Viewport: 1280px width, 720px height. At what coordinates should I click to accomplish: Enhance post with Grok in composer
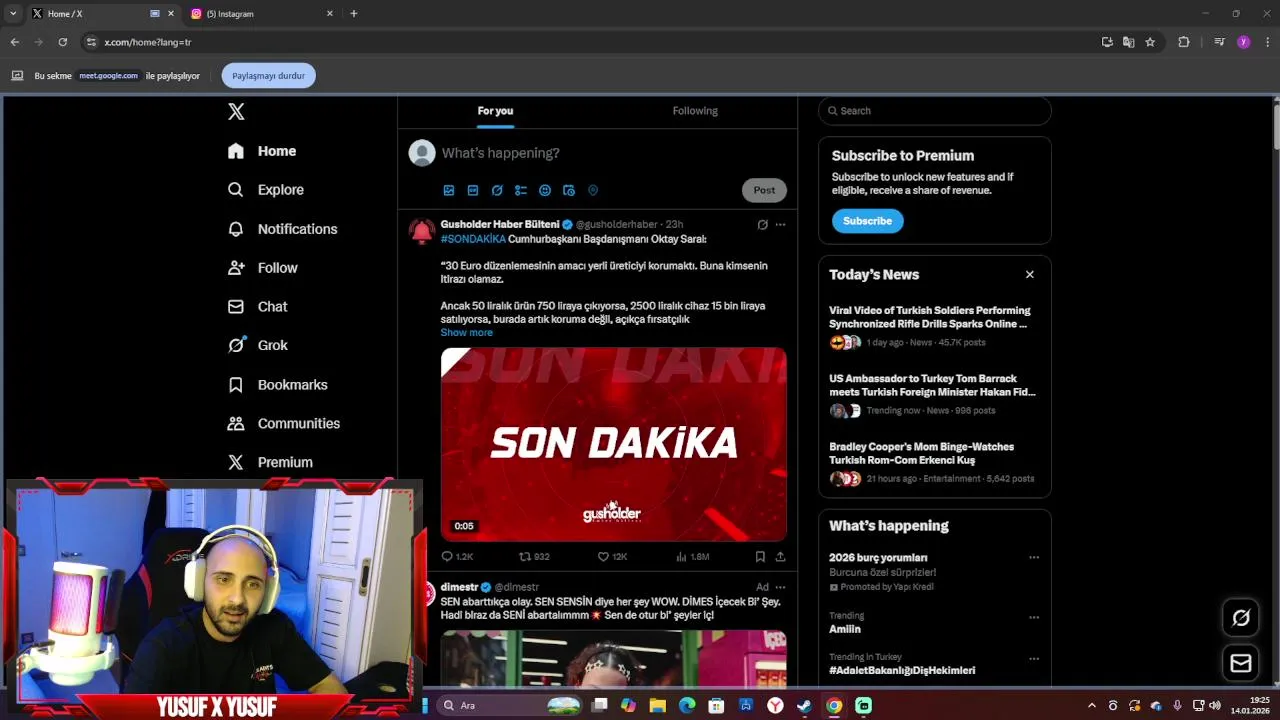click(497, 190)
